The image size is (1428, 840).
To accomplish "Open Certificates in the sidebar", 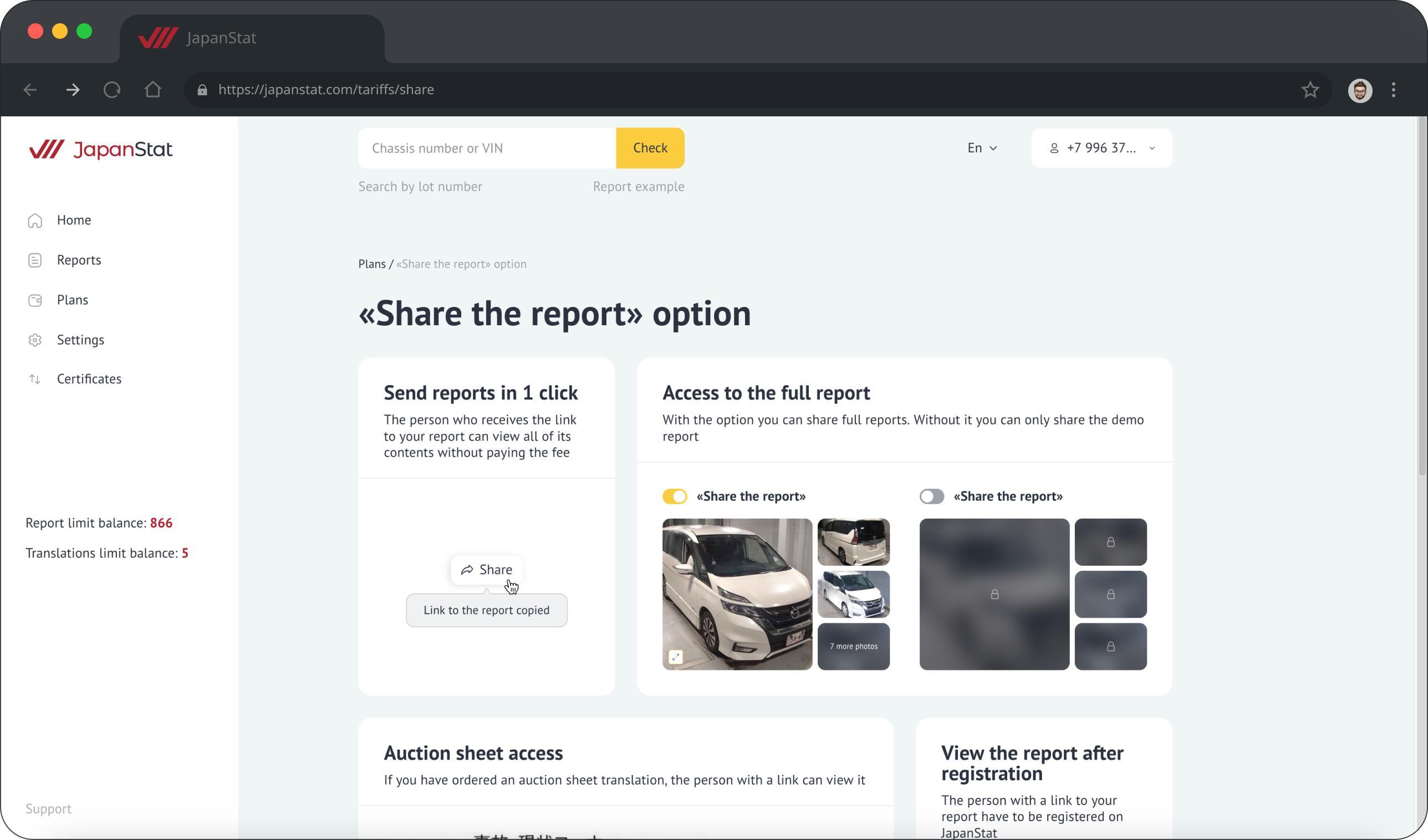I will (x=88, y=379).
